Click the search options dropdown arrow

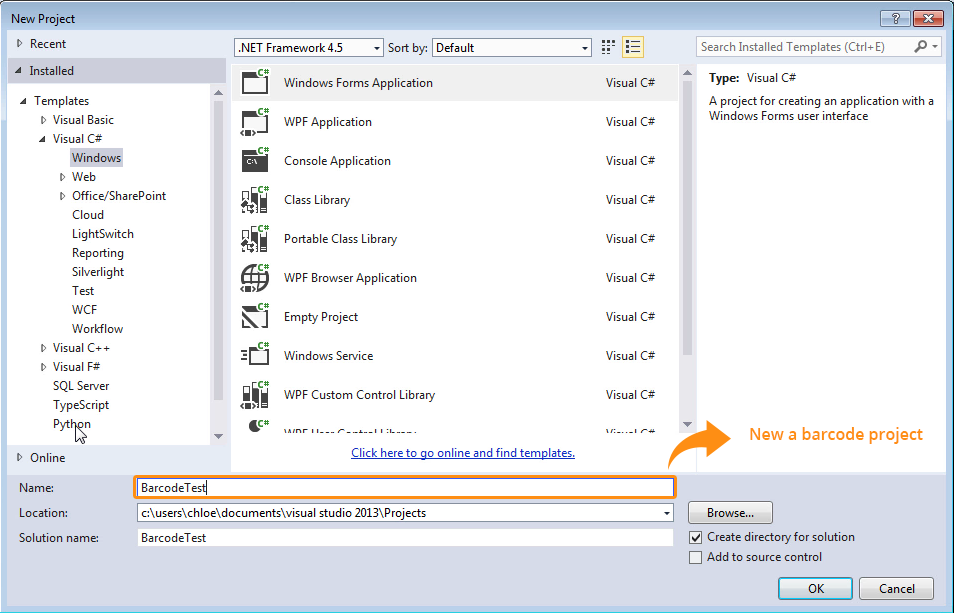click(x=935, y=46)
